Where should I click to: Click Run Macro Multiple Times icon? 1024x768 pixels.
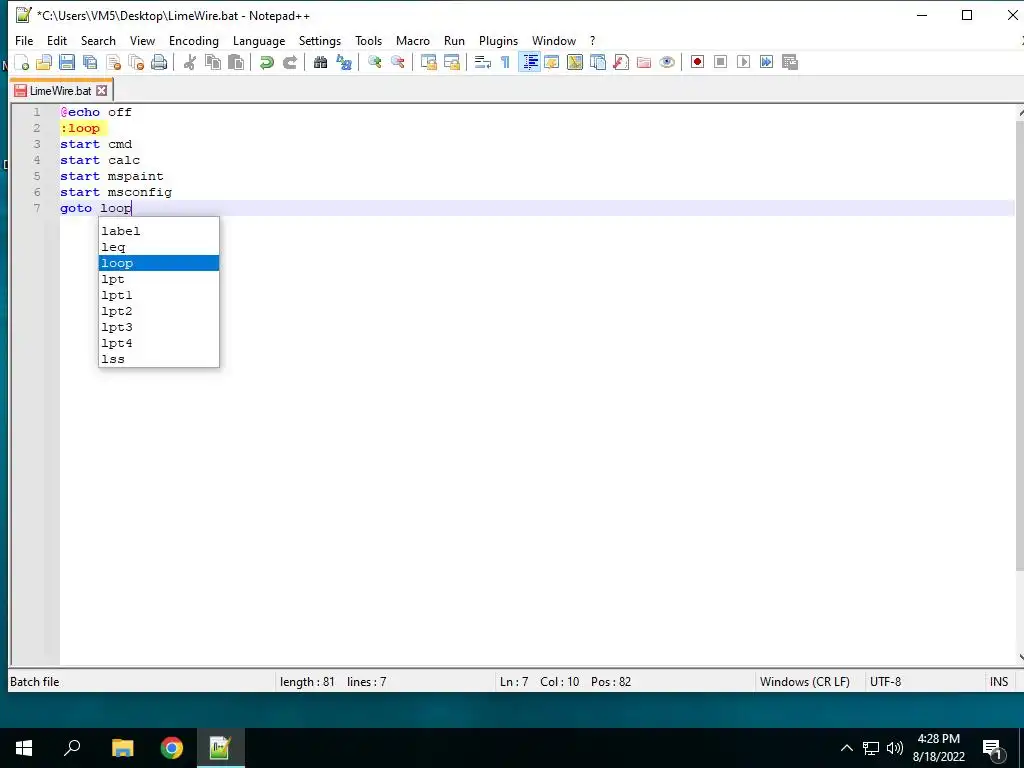point(767,62)
